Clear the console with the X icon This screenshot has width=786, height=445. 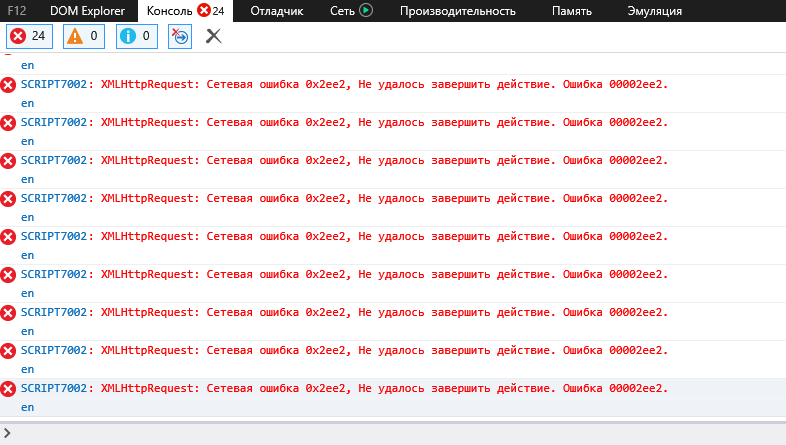click(214, 36)
